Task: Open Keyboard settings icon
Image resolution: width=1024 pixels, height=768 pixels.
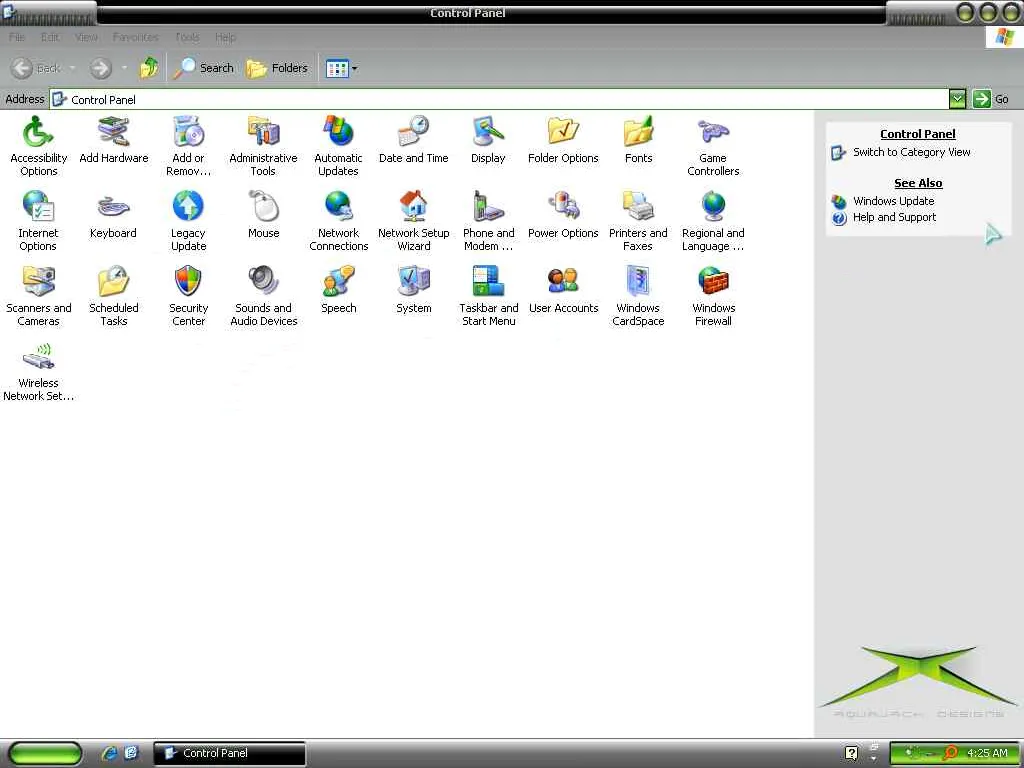Action: [113, 214]
